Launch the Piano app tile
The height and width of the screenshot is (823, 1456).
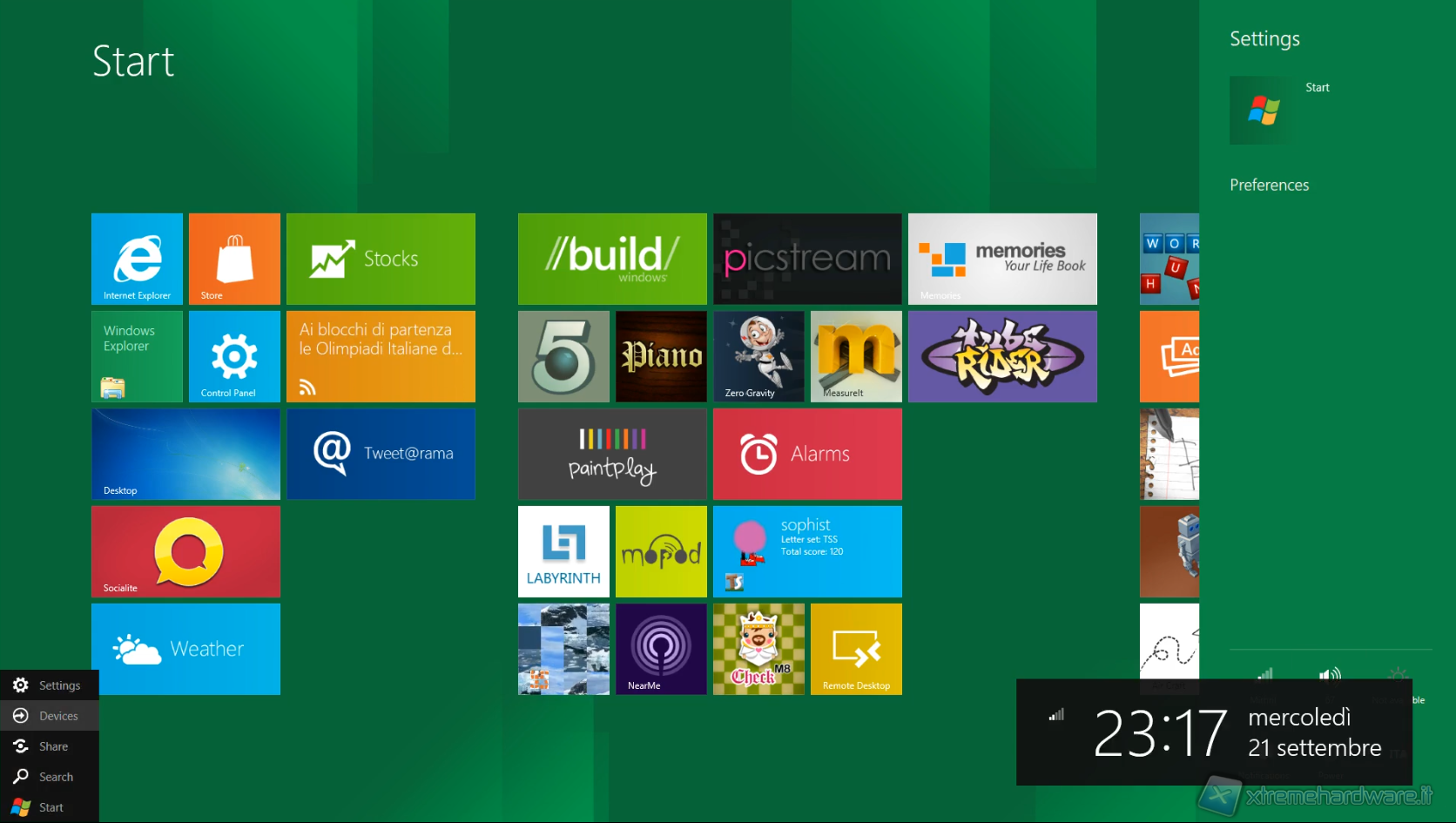pos(661,356)
